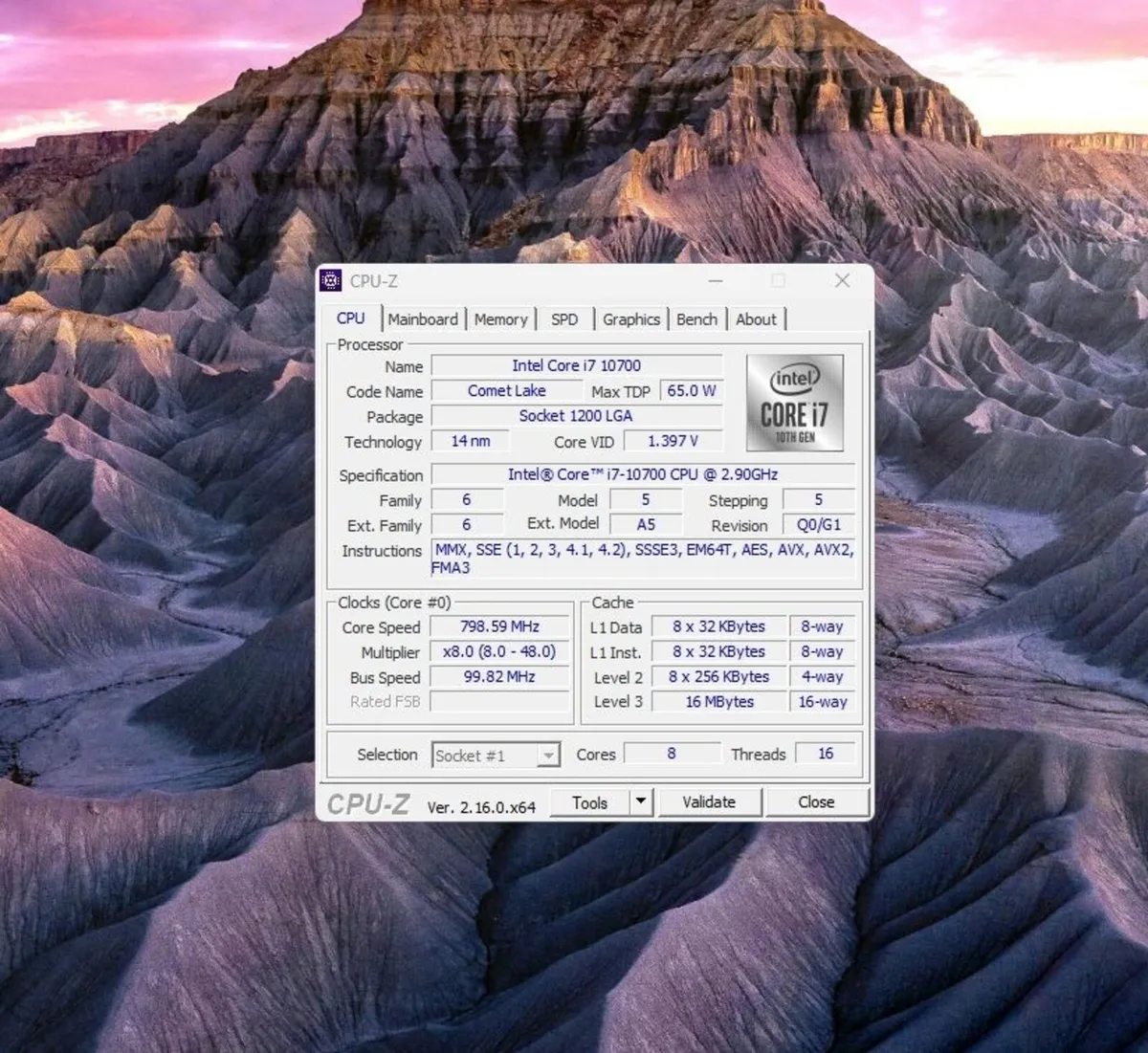Click the Max TDP value '65.0 W'

pos(692,390)
